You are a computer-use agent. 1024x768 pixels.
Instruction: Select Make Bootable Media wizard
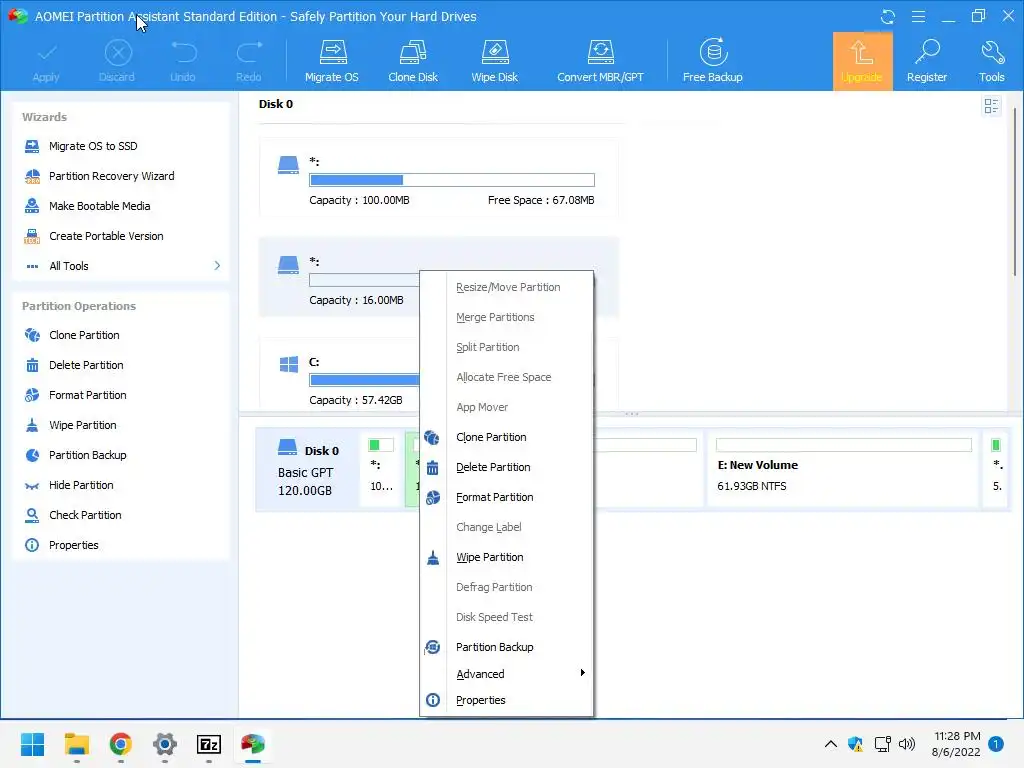(x=99, y=206)
